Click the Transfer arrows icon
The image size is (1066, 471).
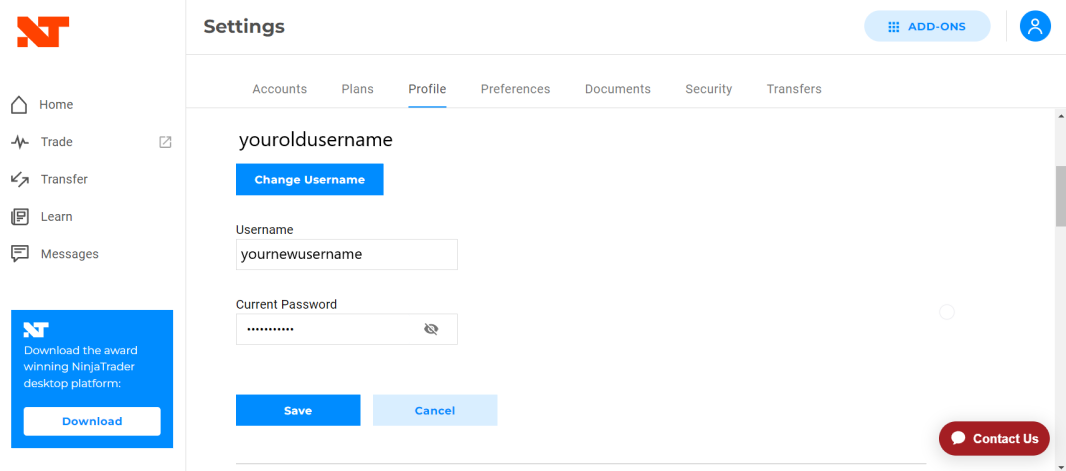19,180
